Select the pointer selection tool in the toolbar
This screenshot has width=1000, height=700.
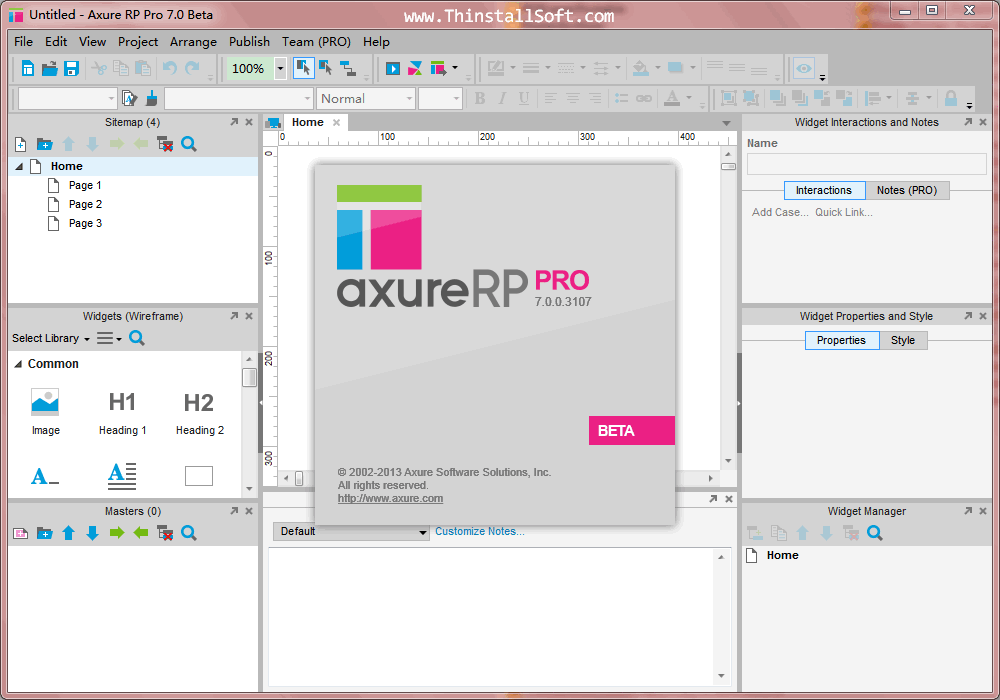tap(304, 68)
